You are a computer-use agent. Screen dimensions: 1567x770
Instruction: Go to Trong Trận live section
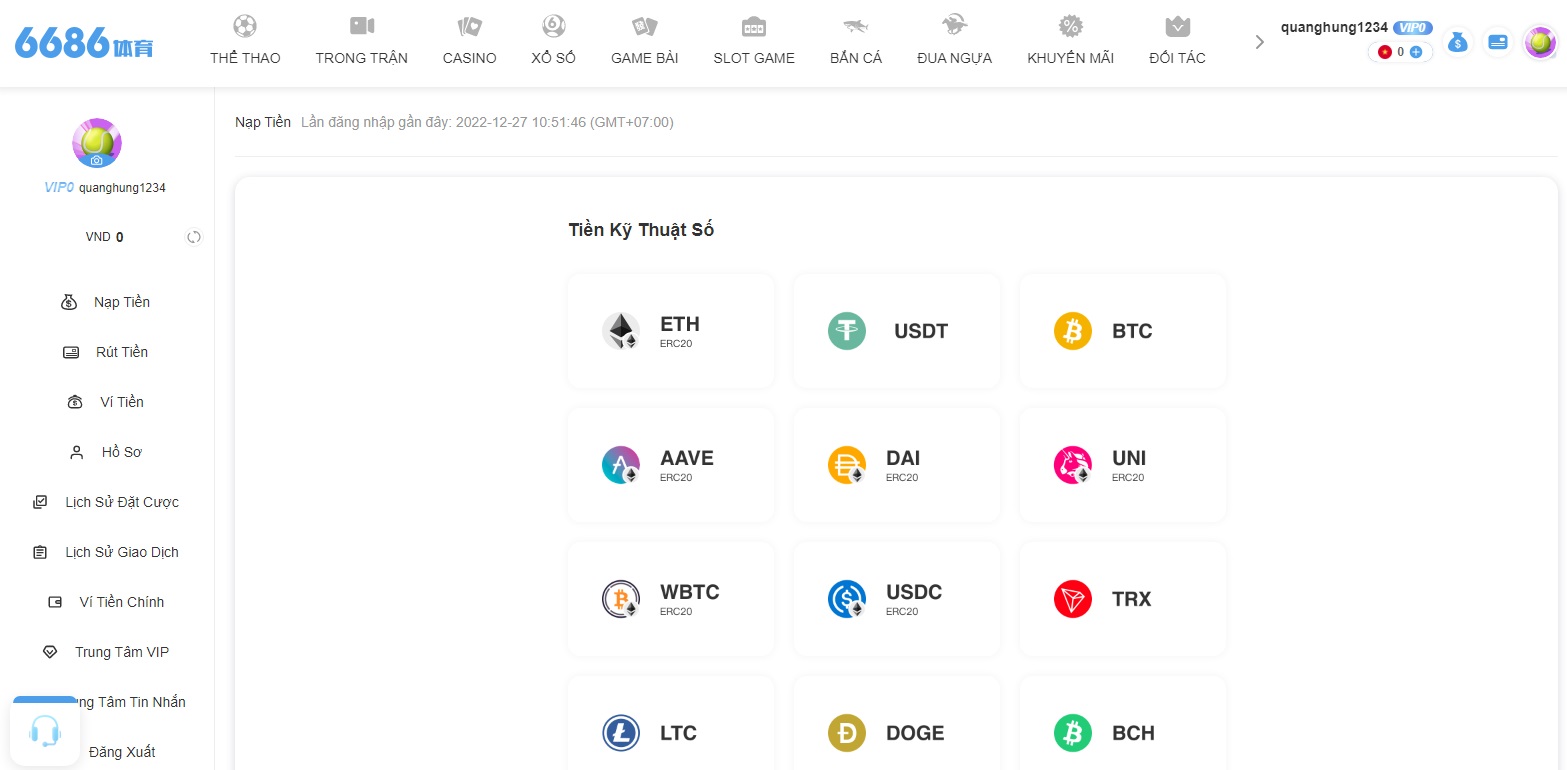tap(361, 40)
